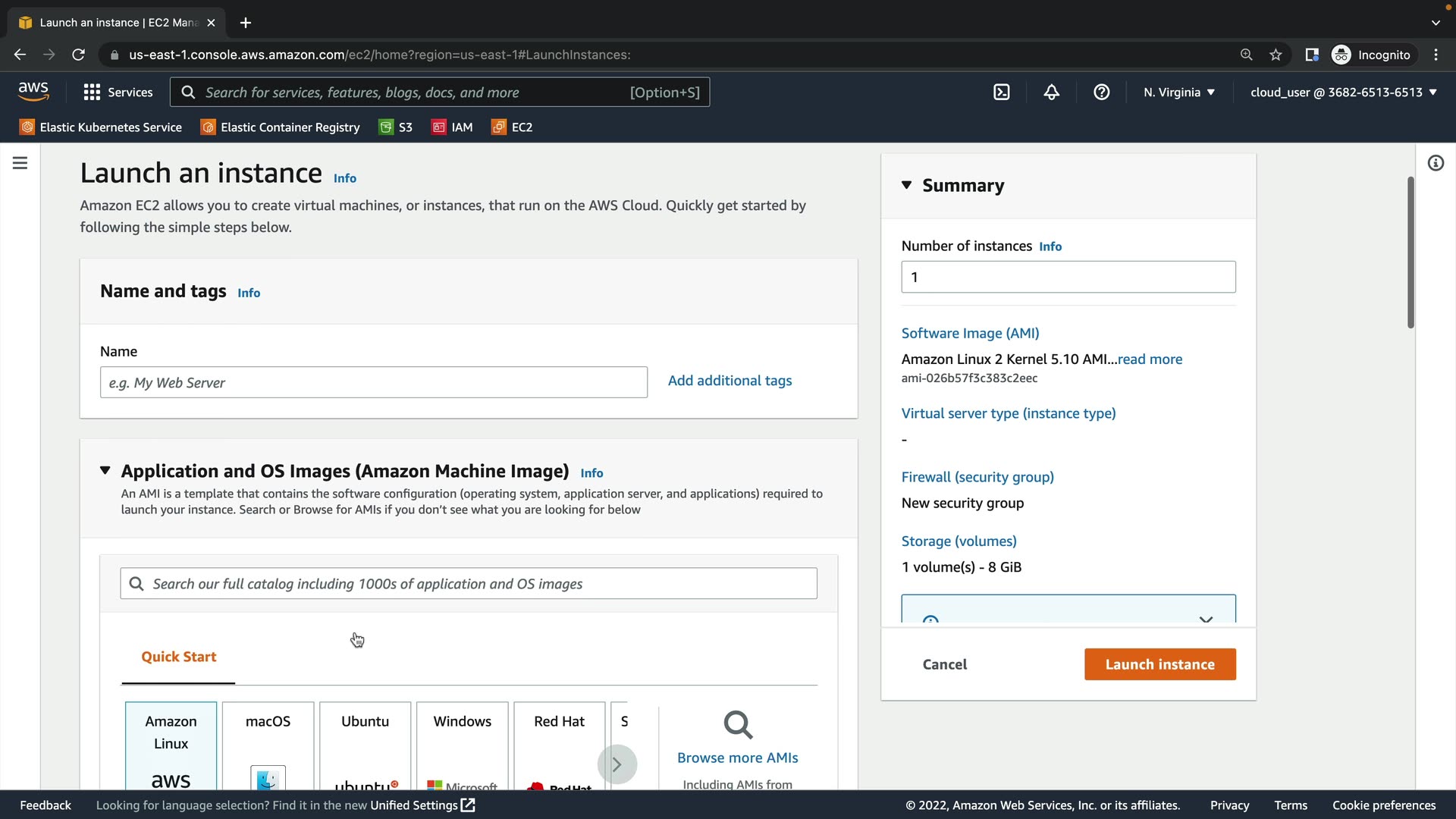Select the Windows AMI tile
The height and width of the screenshot is (819, 1456).
462,745
